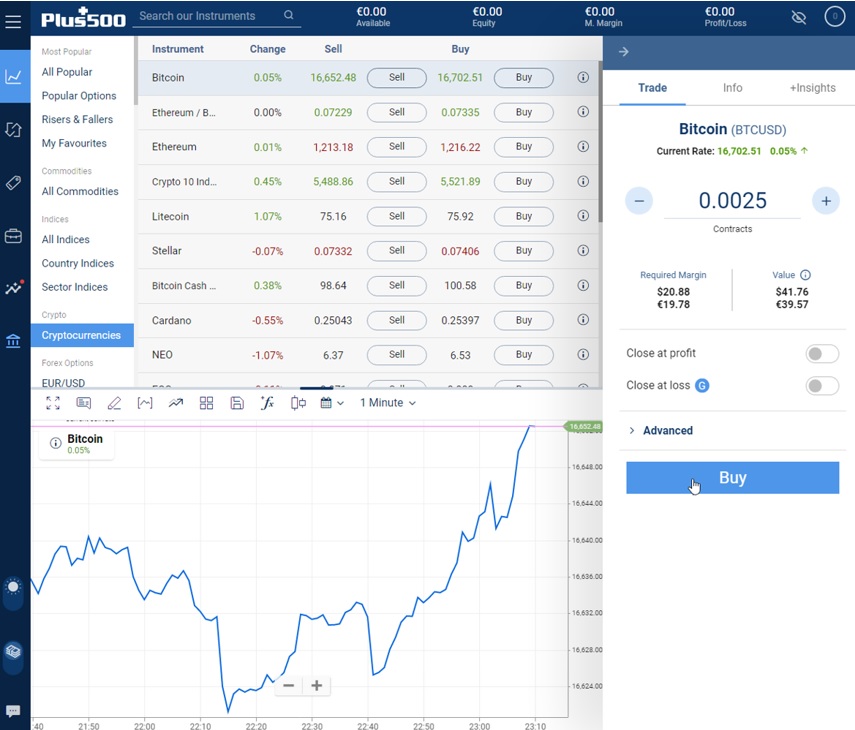Screen dimensions: 855x730
Task: Open the chart type selector icon
Action: click(x=144, y=403)
